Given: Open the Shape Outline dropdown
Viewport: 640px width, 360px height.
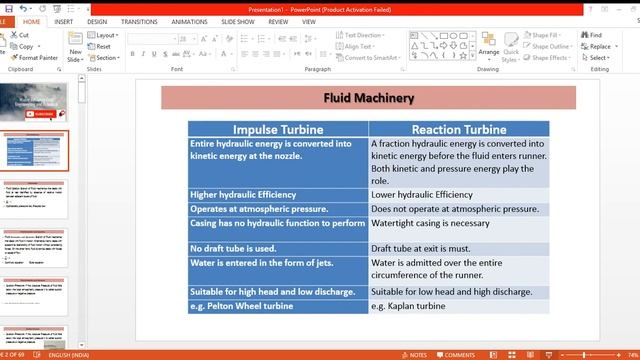Looking at the screenshot, I should click(x=548, y=47).
